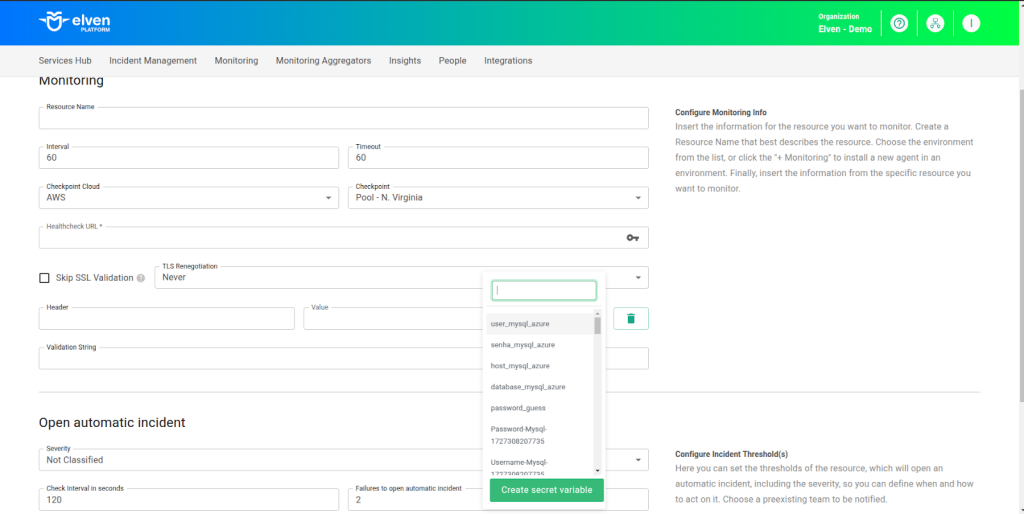Click the Elven Platform logo
The image size is (1024, 514).
[x=77, y=22]
